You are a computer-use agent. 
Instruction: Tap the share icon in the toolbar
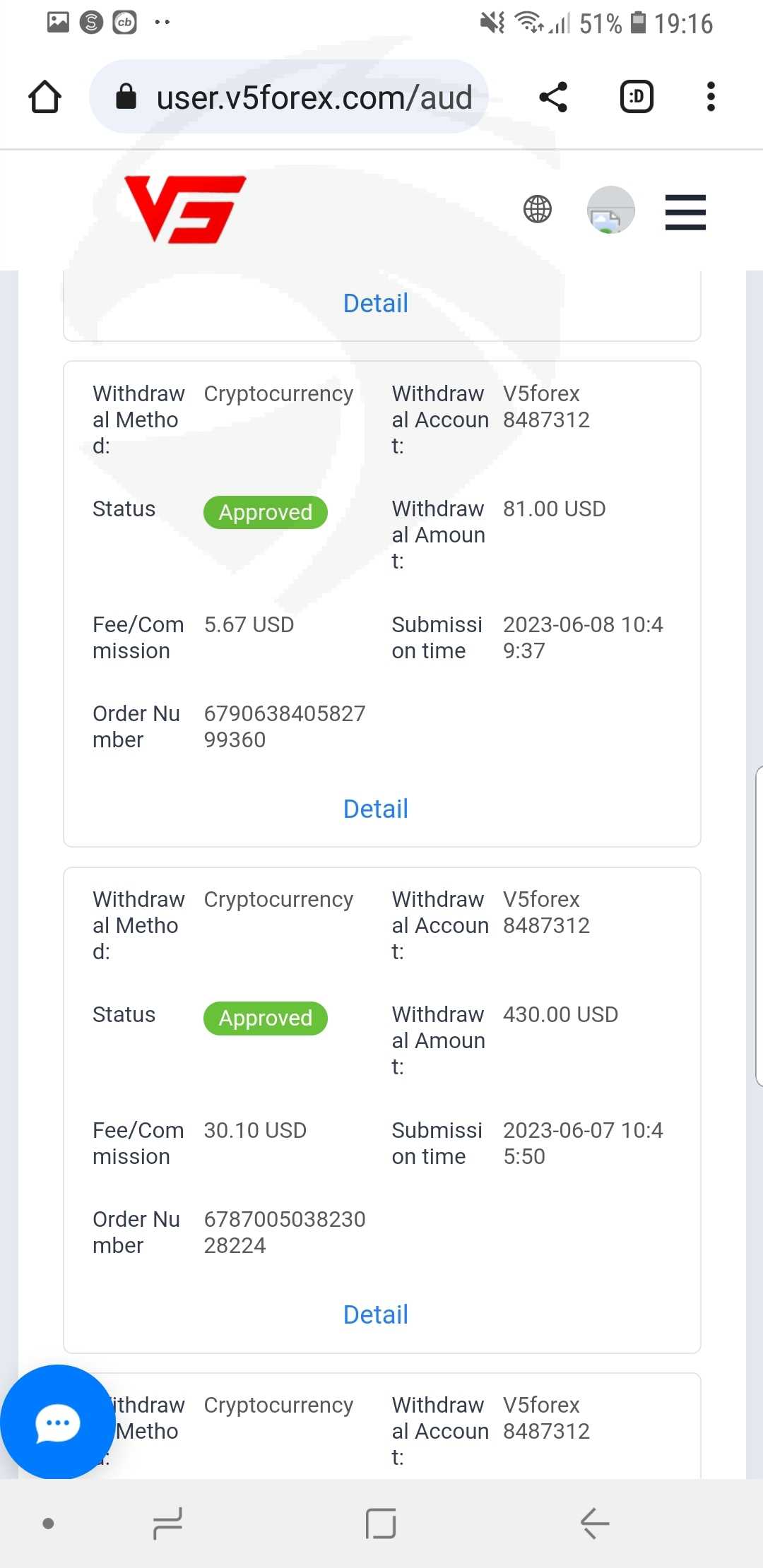553,97
